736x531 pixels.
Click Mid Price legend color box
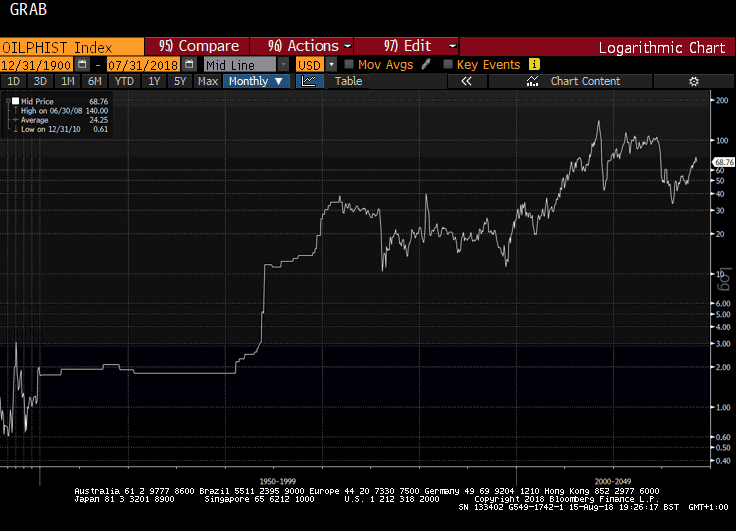[15, 101]
